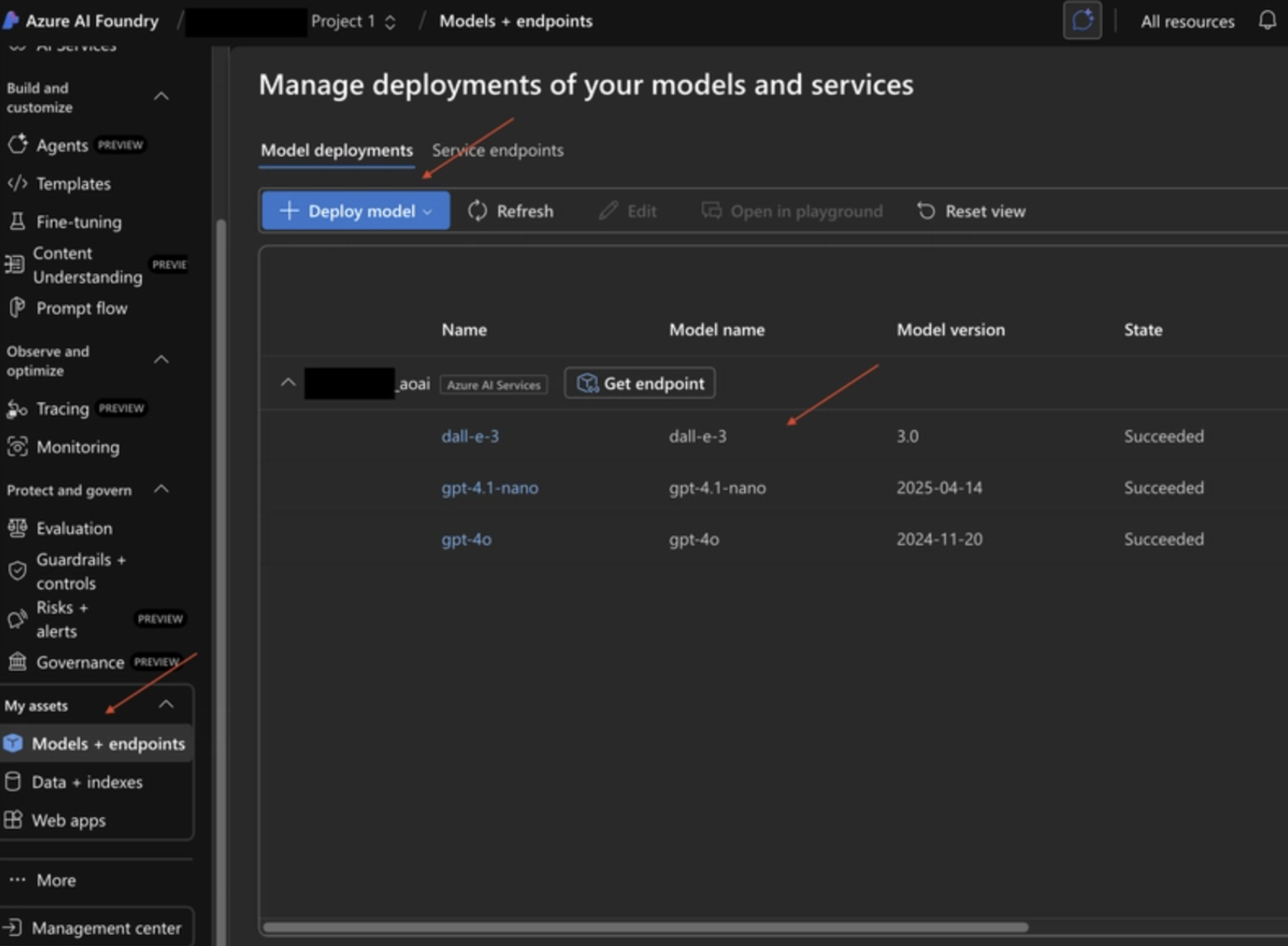The width and height of the screenshot is (1288, 946).
Task: Click the Prompt flow icon
Action: coord(17,308)
